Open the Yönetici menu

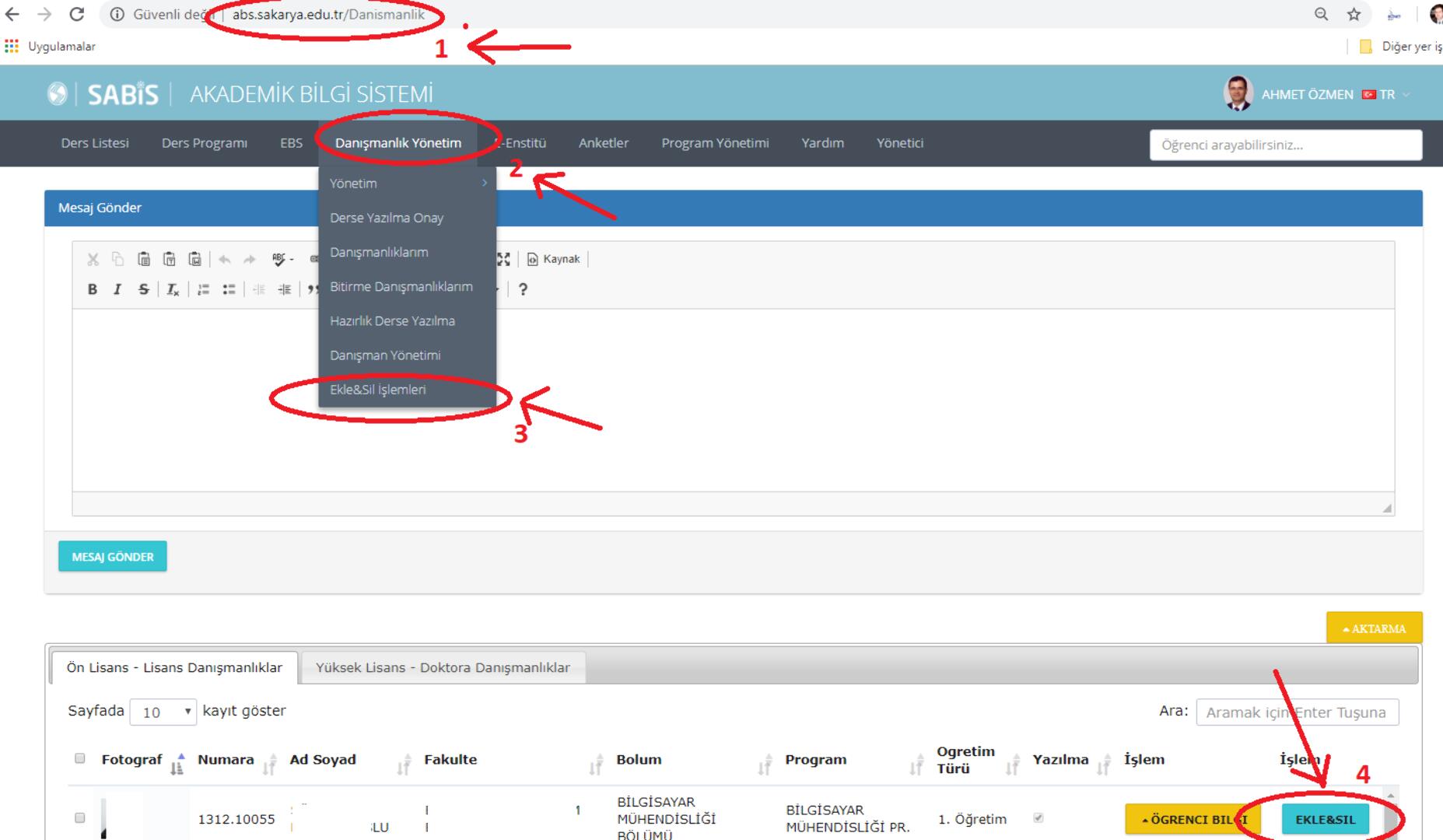(x=900, y=143)
